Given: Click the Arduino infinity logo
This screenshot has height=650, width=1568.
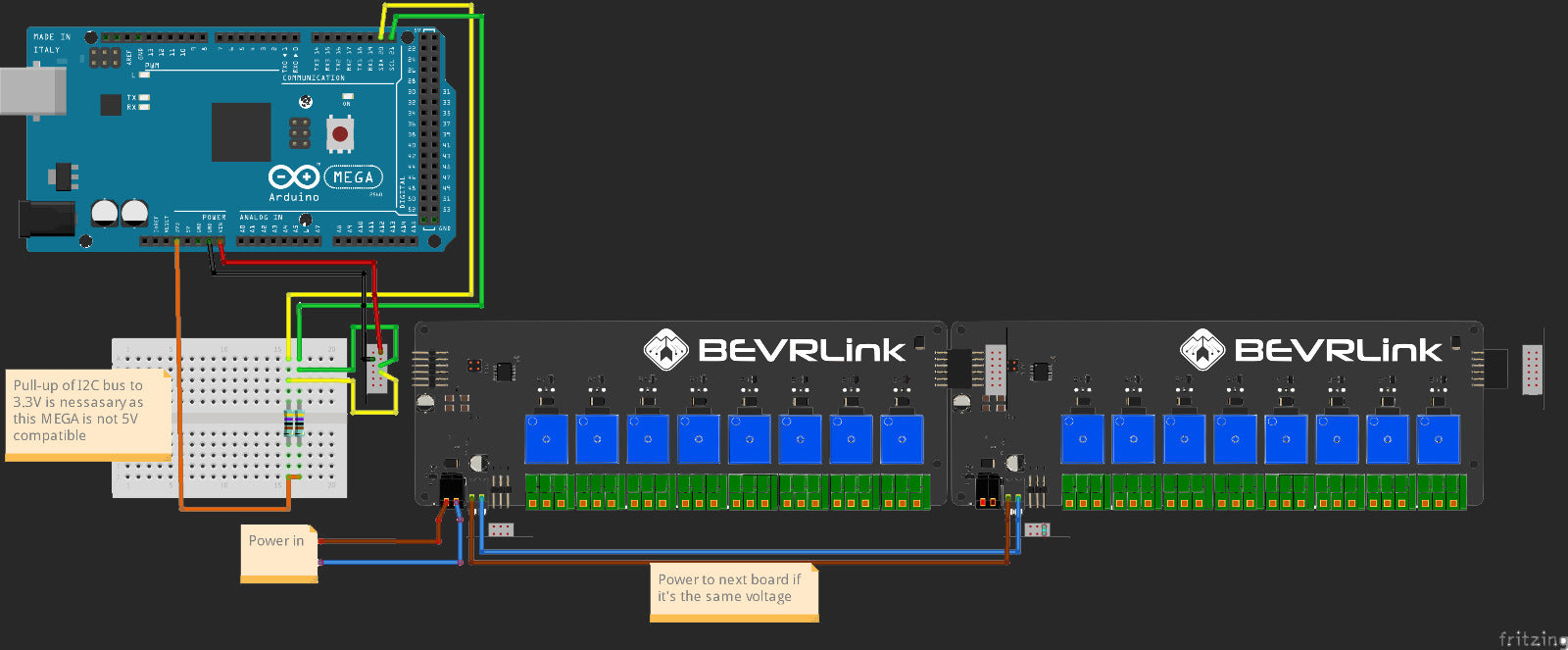Looking at the screenshot, I should tap(293, 177).
